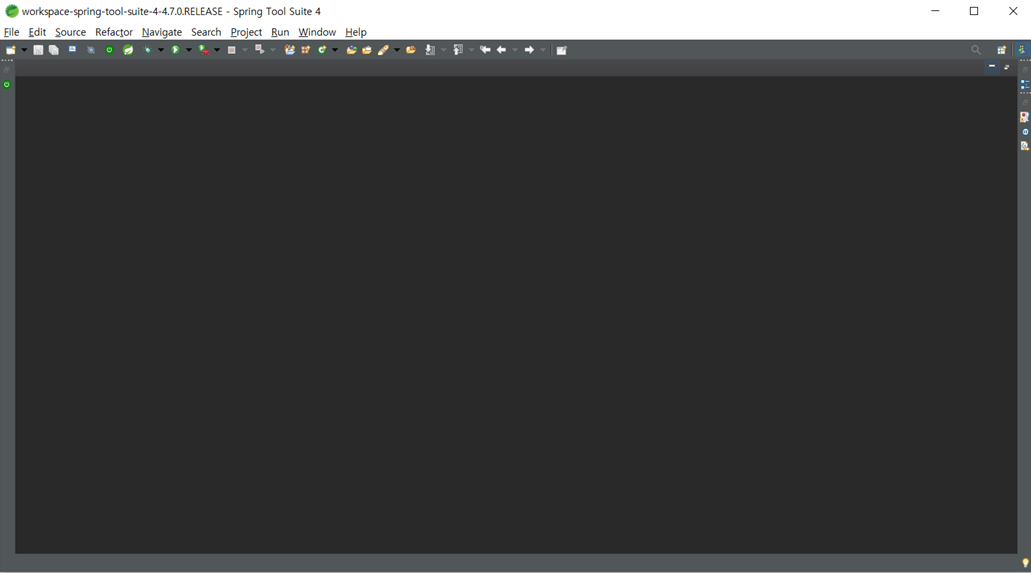Click the orange open-folder icon after Search
Viewport: 1031px width, 573px height.
[x=411, y=50]
